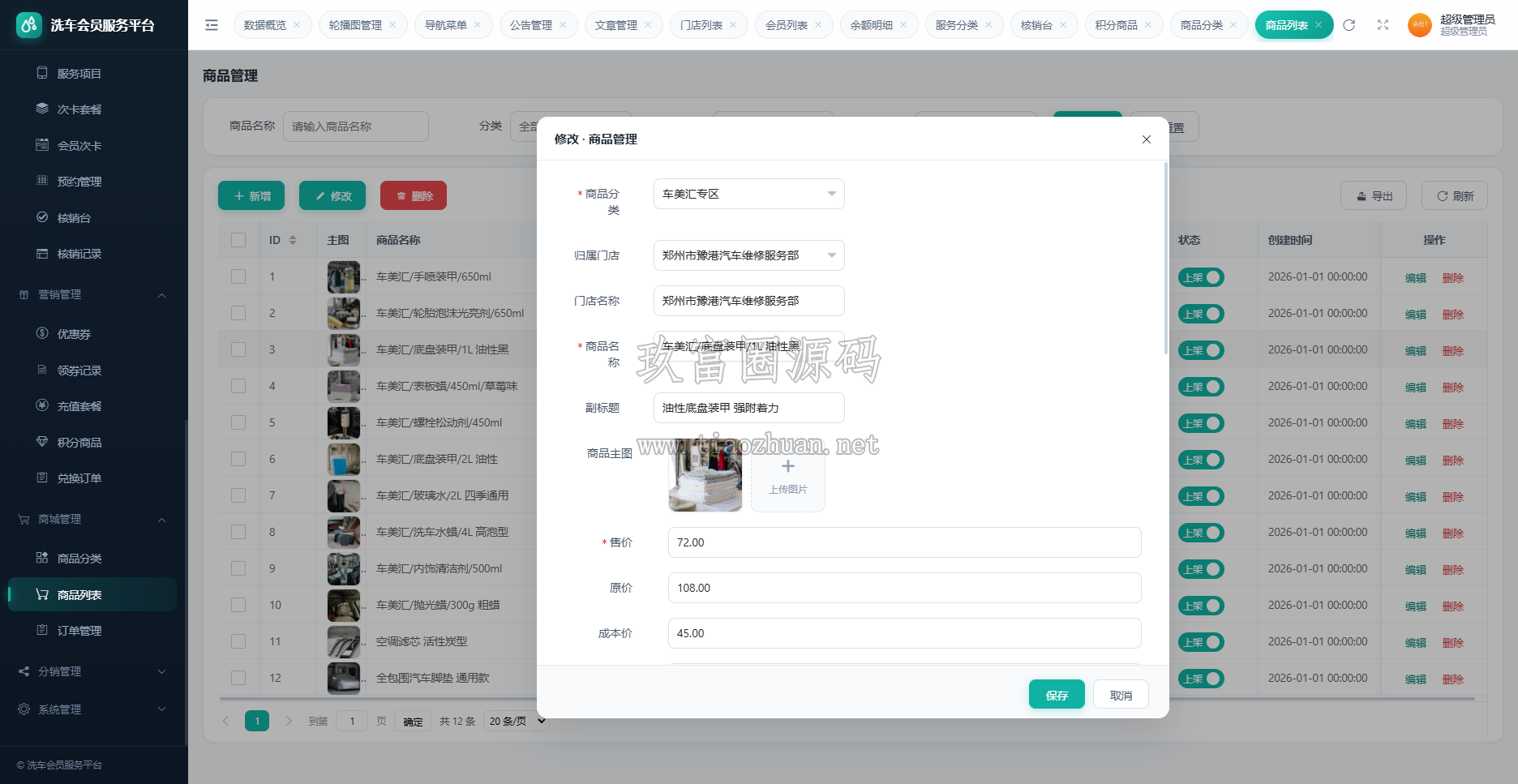The width and height of the screenshot is (1518, 784).
Task: Check the row checkbox for product ID 5
Action: pos(238,422)
